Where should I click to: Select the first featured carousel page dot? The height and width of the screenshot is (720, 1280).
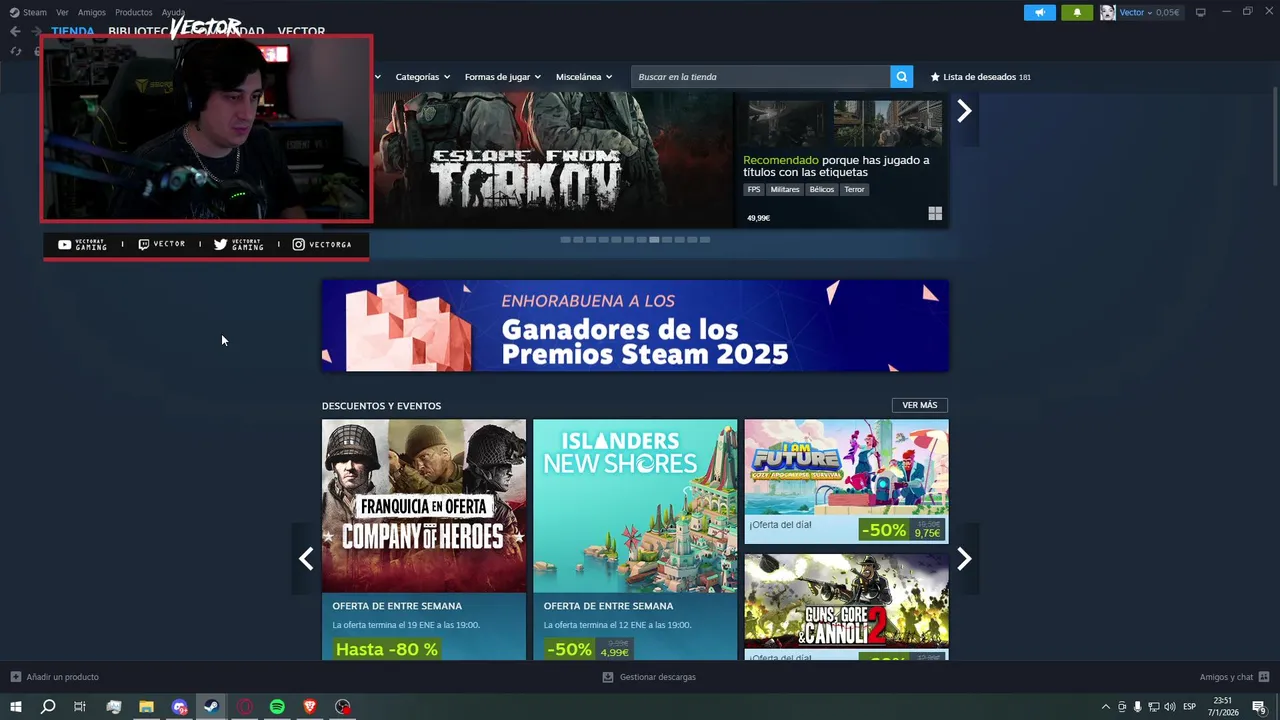click(x=565, y=240)
